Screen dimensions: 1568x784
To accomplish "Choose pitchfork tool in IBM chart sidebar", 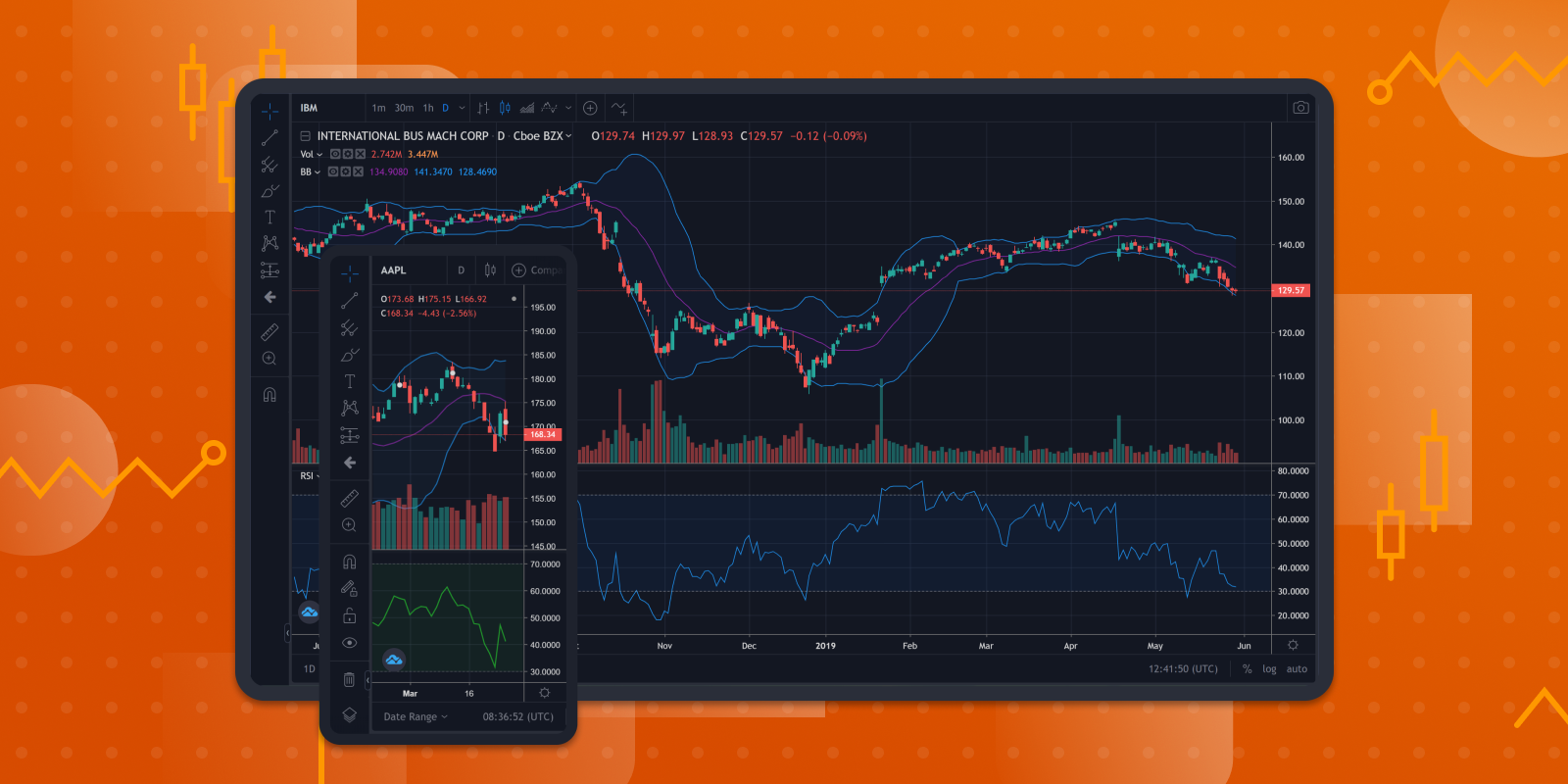I will point(269,165).
